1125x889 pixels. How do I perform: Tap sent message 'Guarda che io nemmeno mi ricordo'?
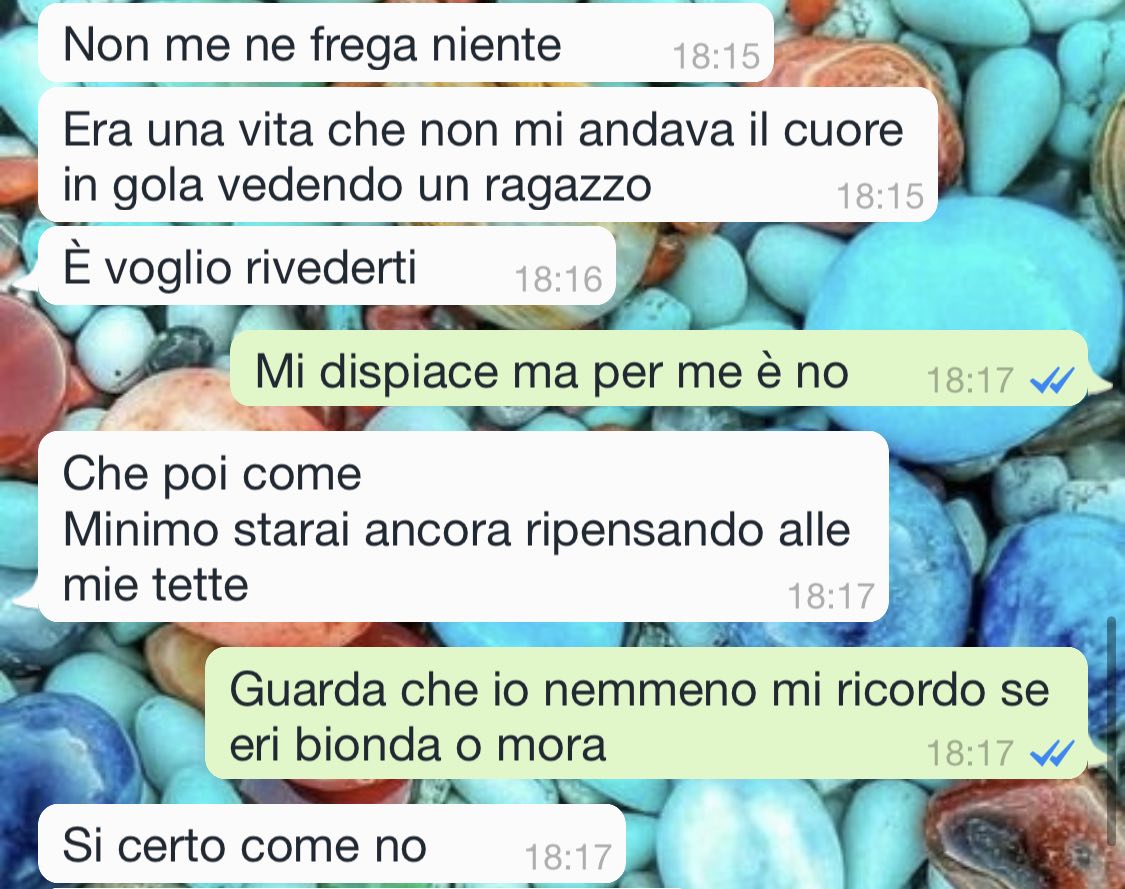coord(646,714)
